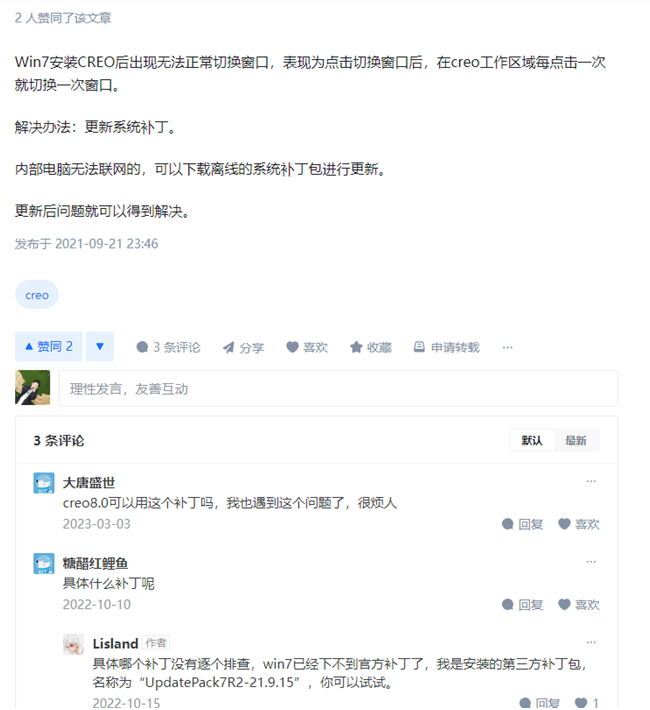Click the creo topic tag
The width and height of the screenshot is (650, 710).
[x=37, y=295]
